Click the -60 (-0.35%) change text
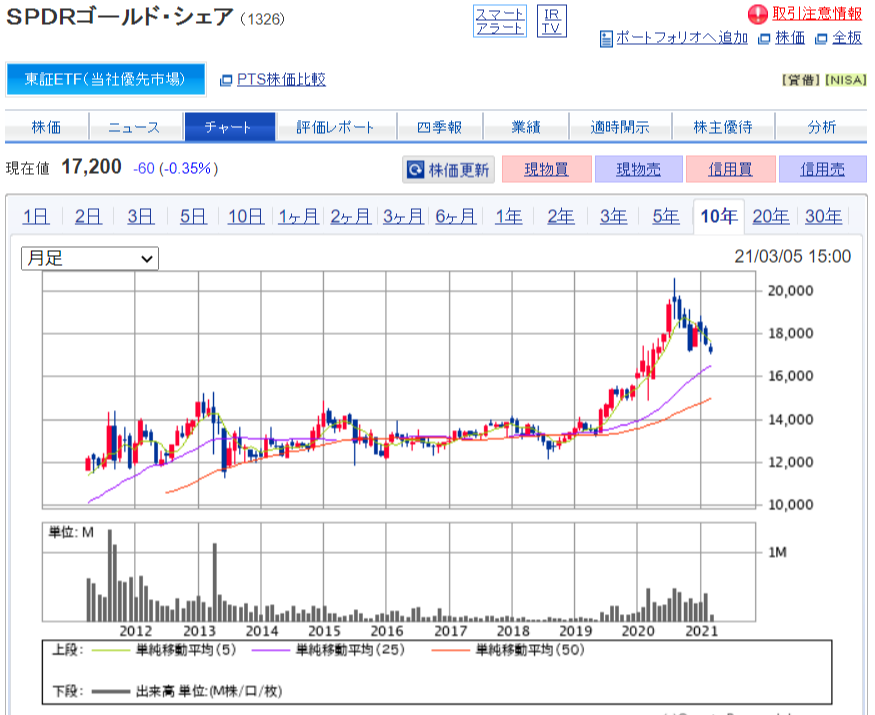Screen dimensions: 875x715 tap(176, 169)
